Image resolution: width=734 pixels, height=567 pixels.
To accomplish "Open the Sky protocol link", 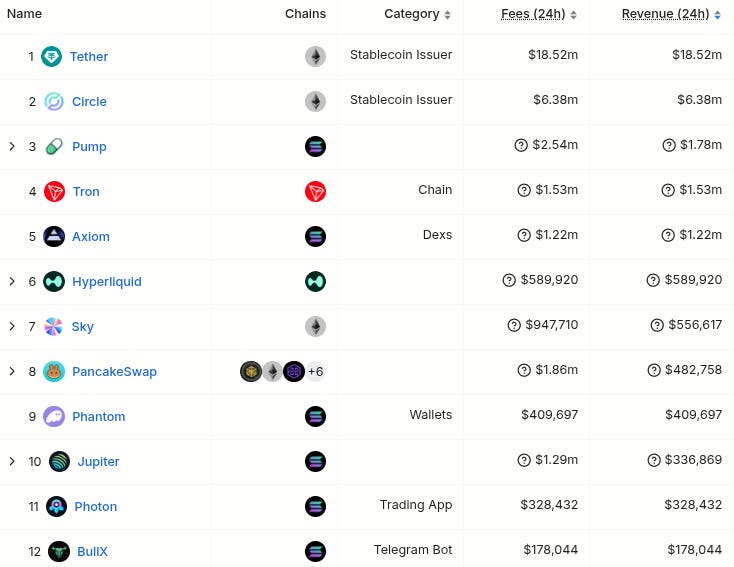I will 82,326.
